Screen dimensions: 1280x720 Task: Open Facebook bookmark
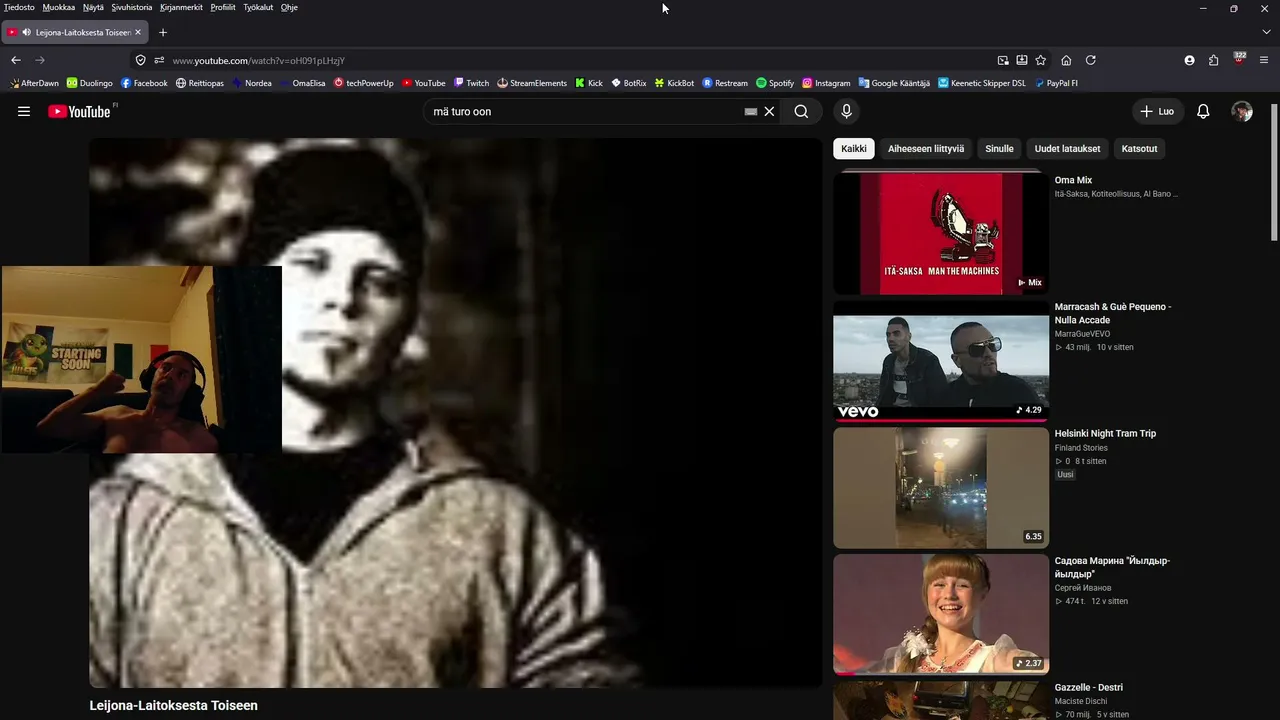(x=144, y=83)
